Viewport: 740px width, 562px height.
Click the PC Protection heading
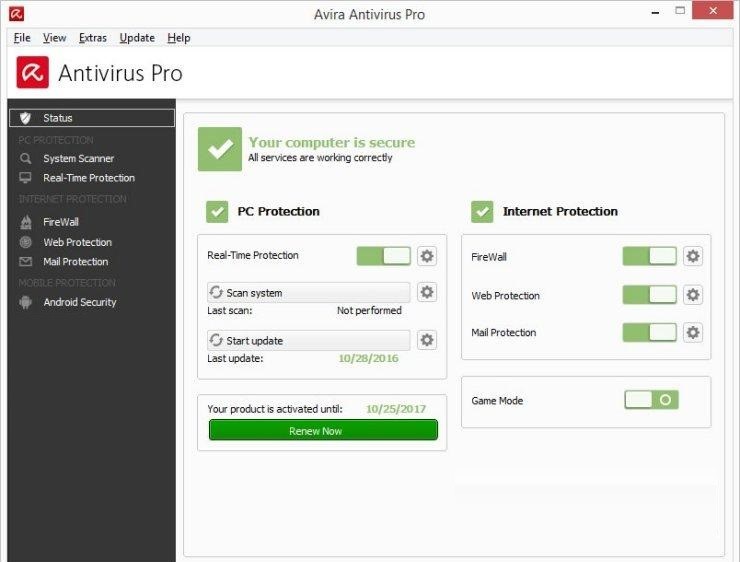click(278, 211)
